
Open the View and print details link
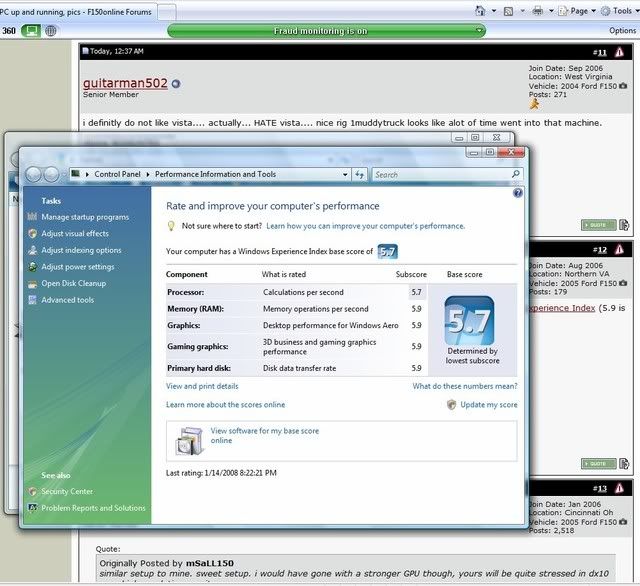point(202,386)
